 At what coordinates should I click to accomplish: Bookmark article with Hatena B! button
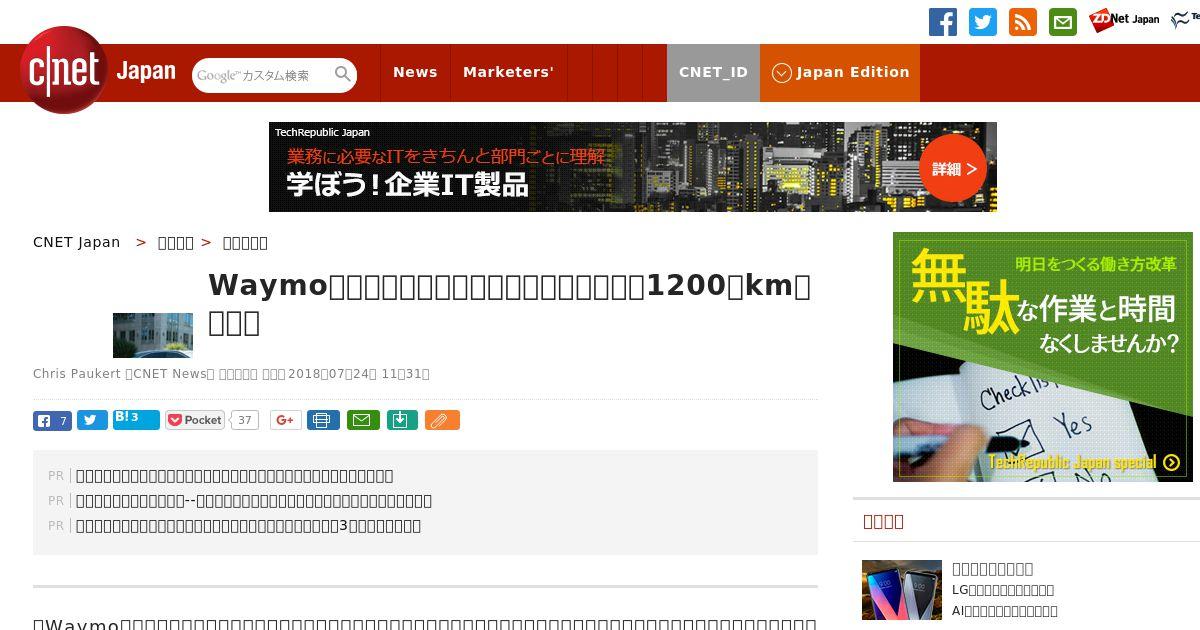coord(136,419)
